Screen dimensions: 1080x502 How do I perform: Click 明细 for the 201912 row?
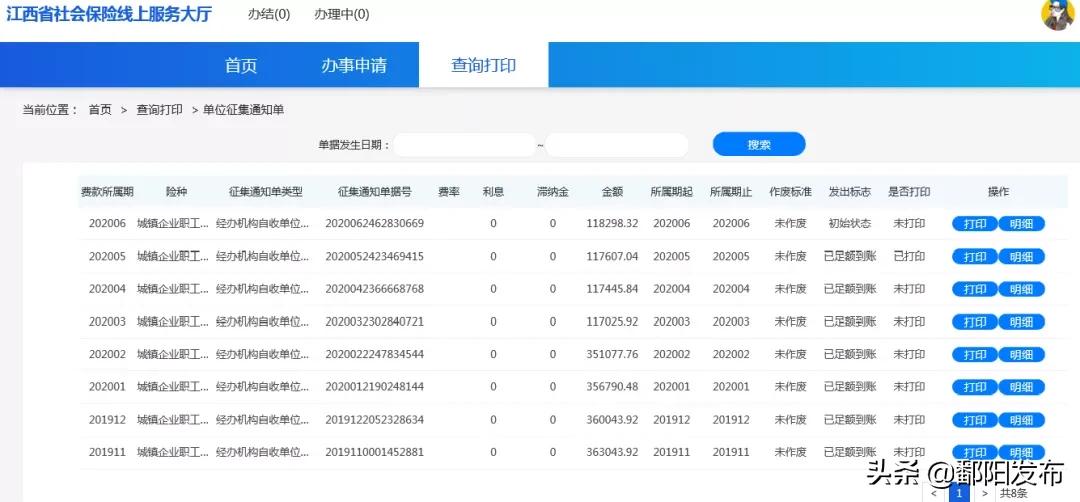(1021, 420)
